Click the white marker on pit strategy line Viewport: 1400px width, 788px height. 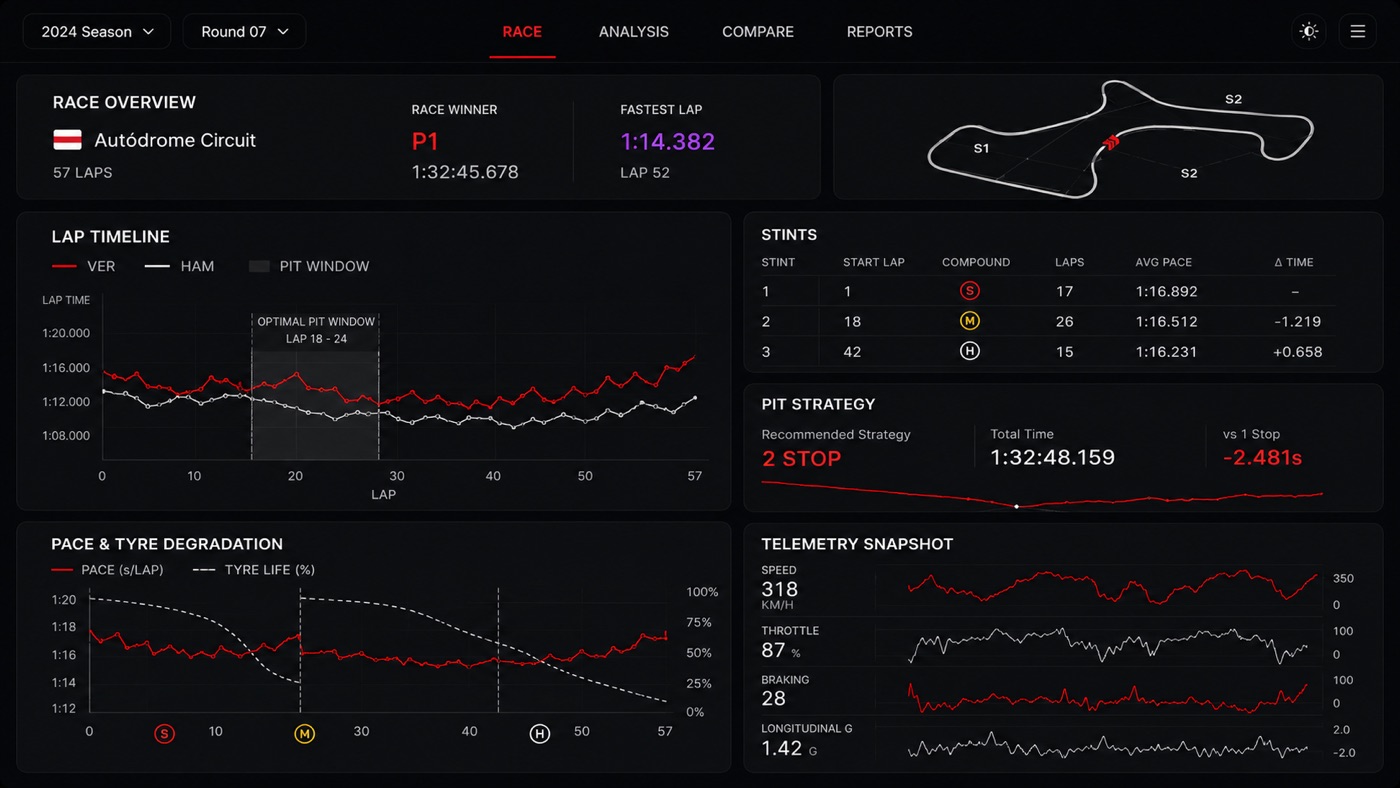click(x=1017, y=506)
